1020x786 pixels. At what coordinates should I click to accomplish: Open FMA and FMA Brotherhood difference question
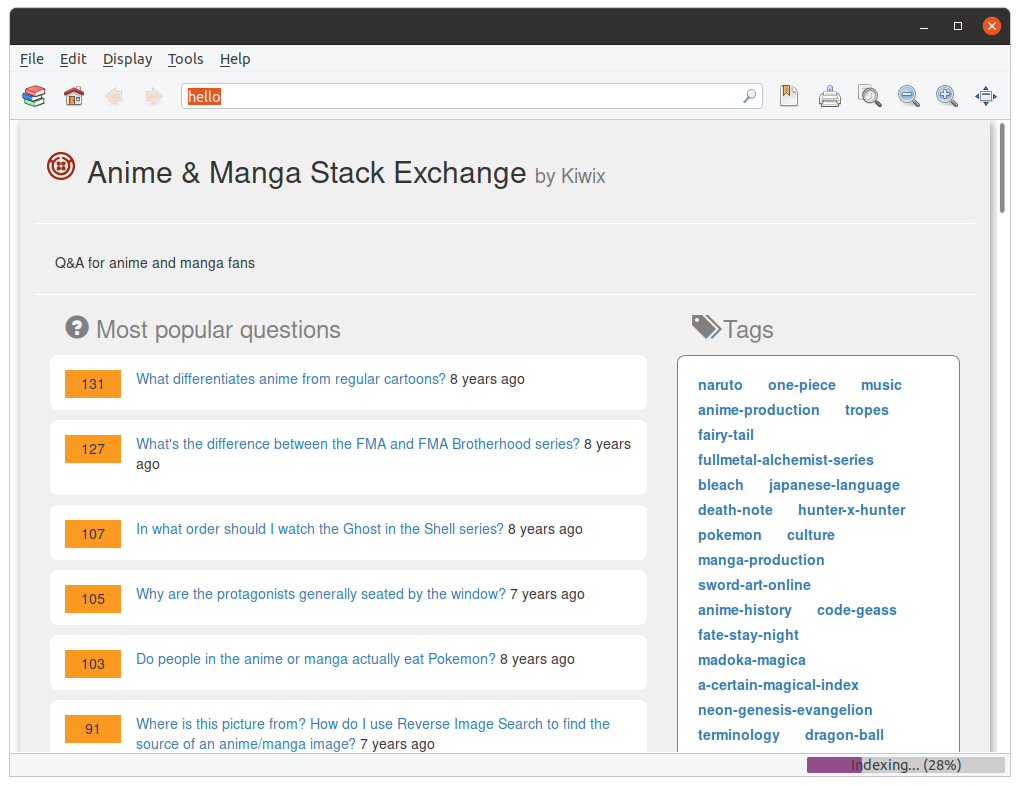click(358, 444)
